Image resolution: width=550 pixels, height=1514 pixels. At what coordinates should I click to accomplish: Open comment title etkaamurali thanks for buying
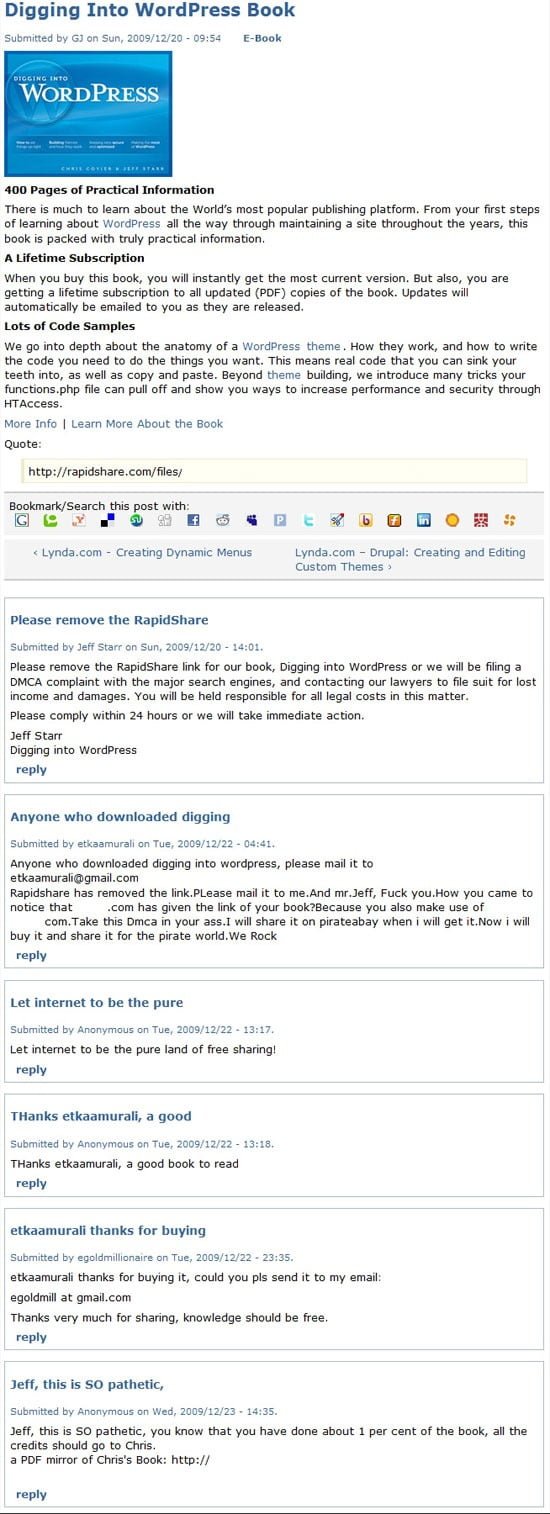(108, 1231)
